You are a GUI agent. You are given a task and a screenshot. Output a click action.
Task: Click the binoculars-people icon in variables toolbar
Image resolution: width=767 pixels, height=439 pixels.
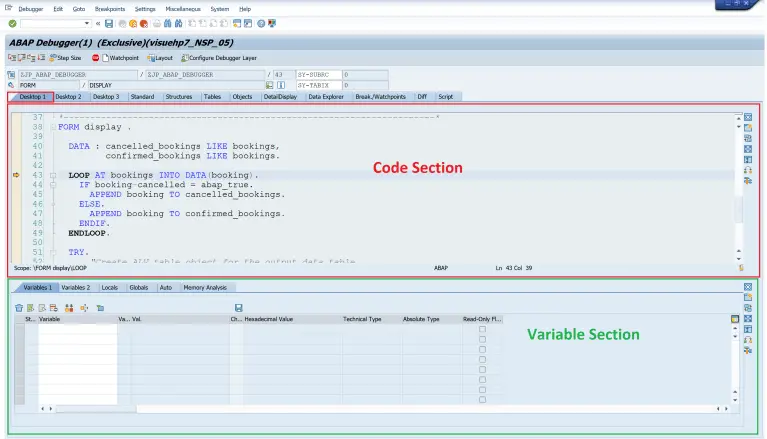coord(69,308)
